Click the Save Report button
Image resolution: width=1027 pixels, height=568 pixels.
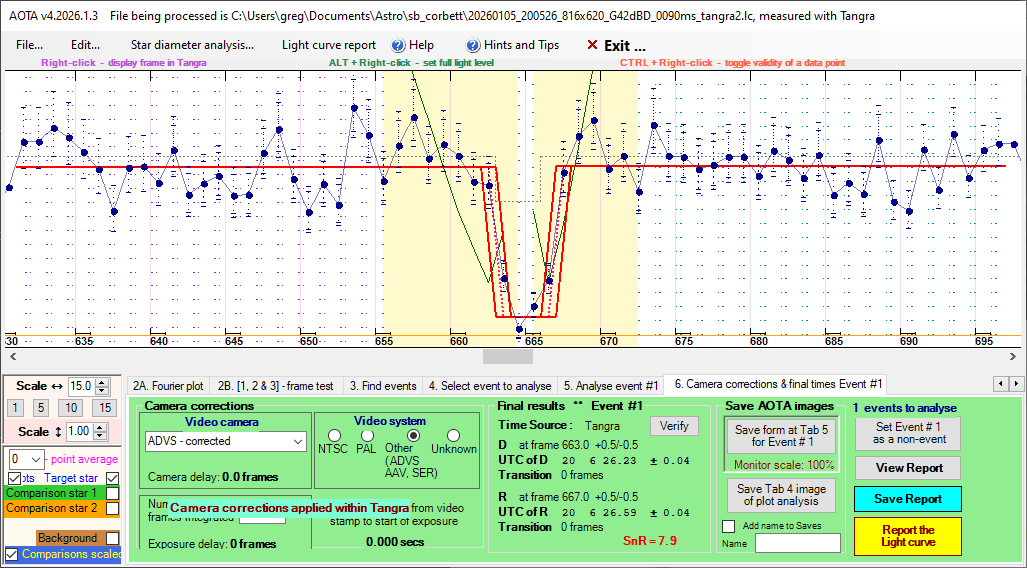coord(907,499)
